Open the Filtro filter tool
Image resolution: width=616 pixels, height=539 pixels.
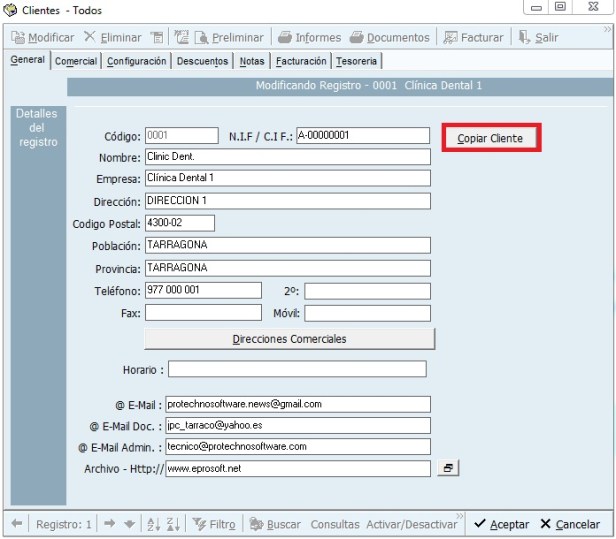214,524
